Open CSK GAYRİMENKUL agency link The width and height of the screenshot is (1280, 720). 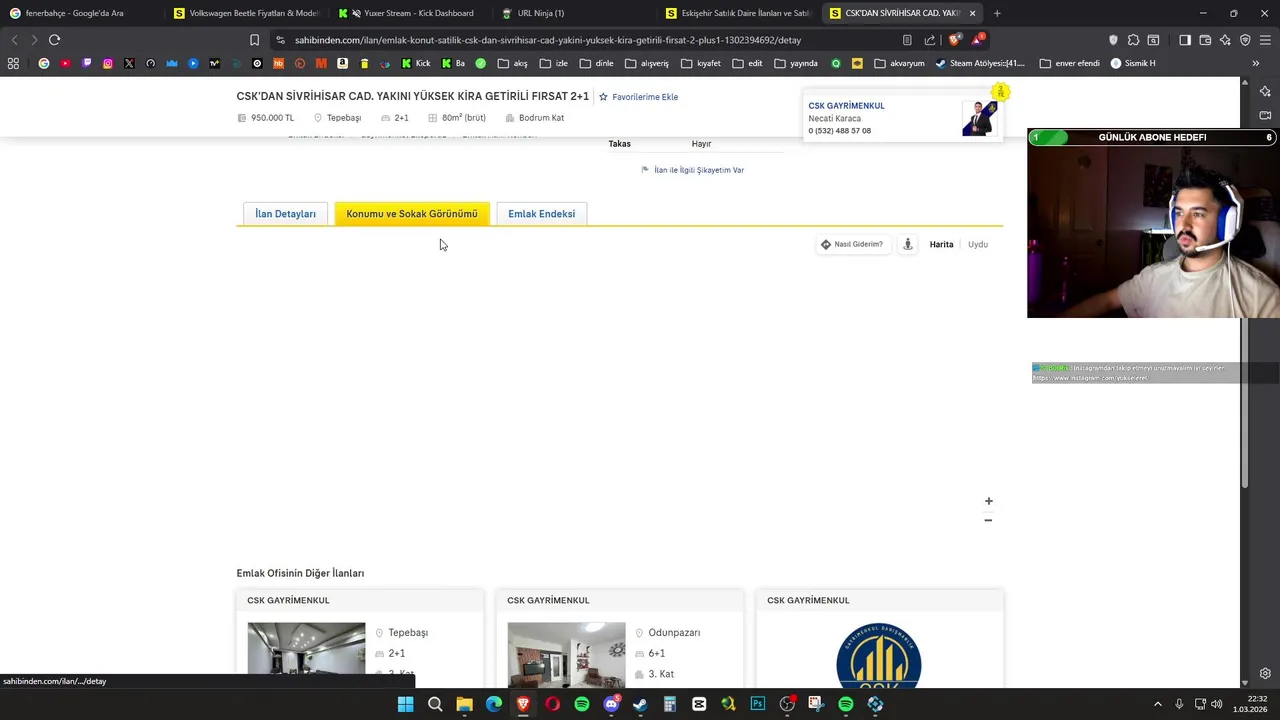coord(846,105)
